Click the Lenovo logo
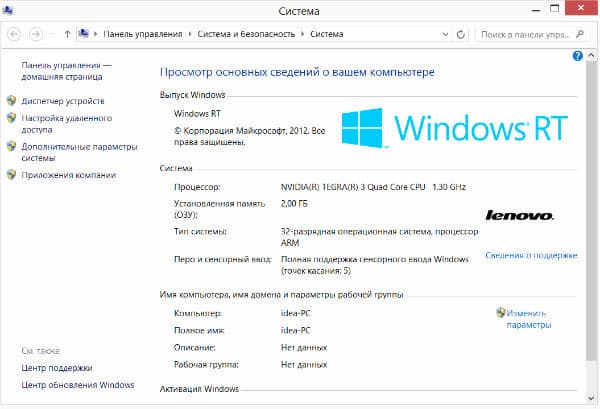Screen dimensions: 600x409 point(520,215)
